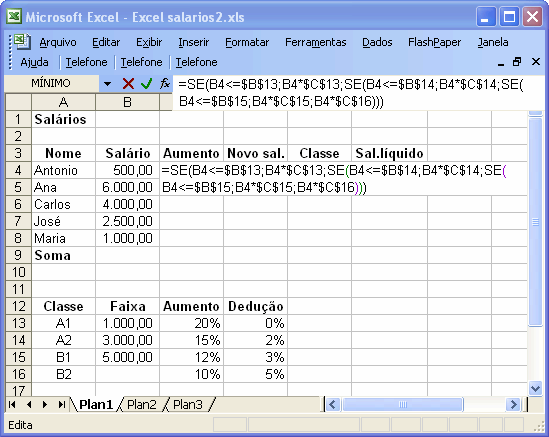This screenshot has width=549, height=437.
Task: Minimize the workbook window inside Excel
Action: click(501, 63)
